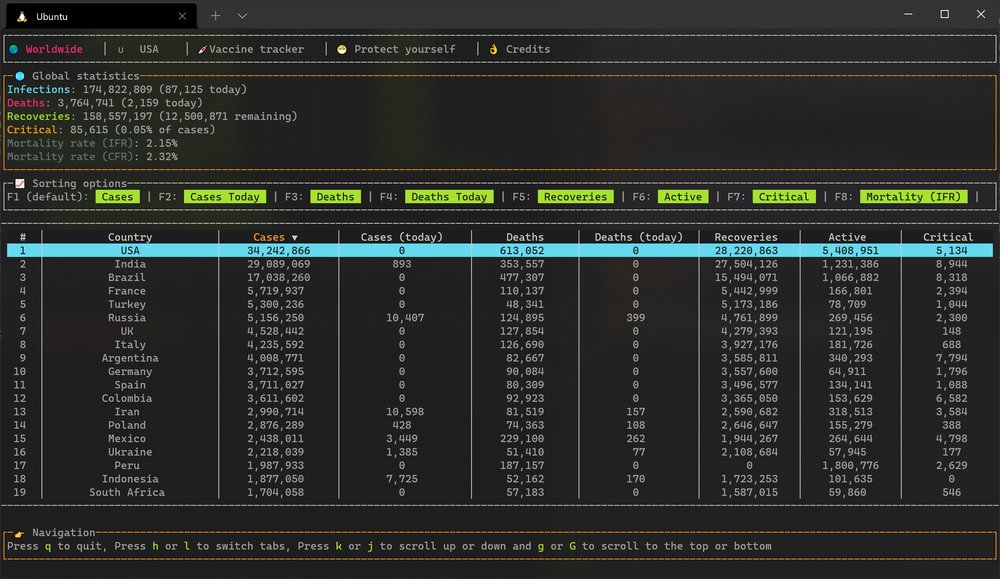
Task: Click Italy in the country list
Action: coord(130,344)
